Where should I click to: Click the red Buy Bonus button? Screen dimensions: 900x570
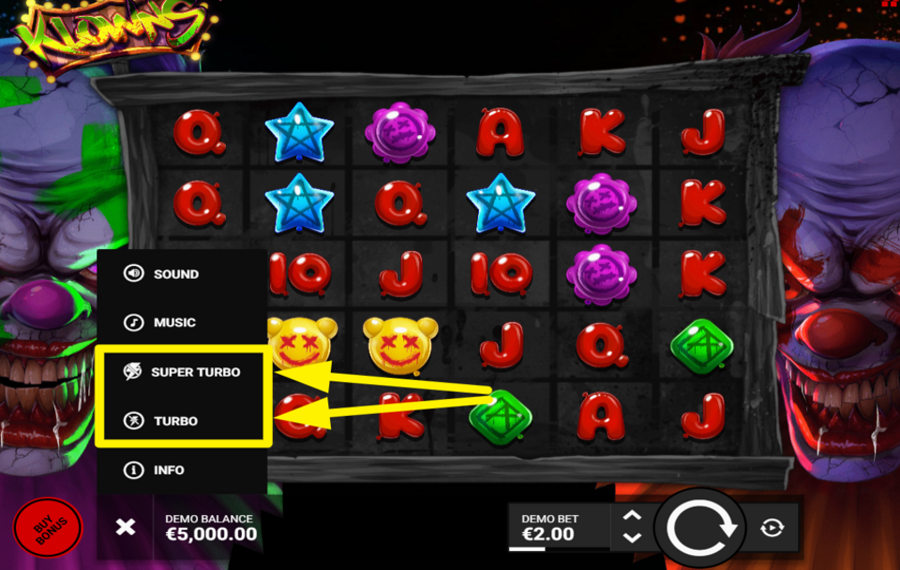click(x=48, y=528)
